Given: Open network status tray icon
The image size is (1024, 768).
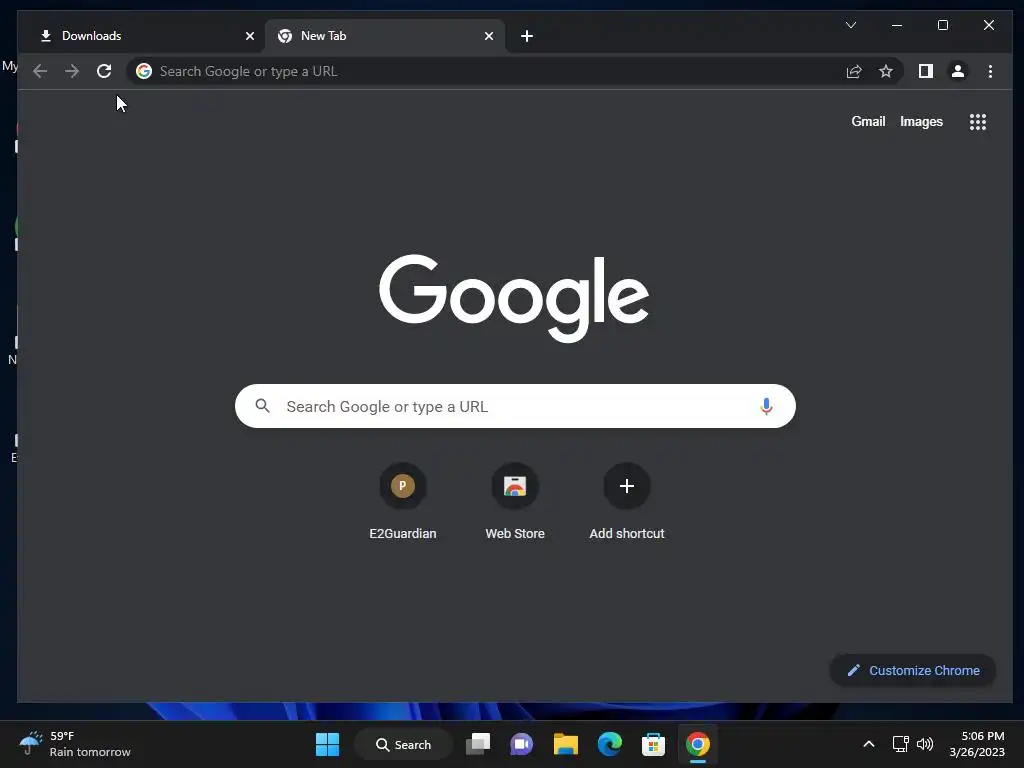Looking at the screenshot, I should (x=901, y=744).
